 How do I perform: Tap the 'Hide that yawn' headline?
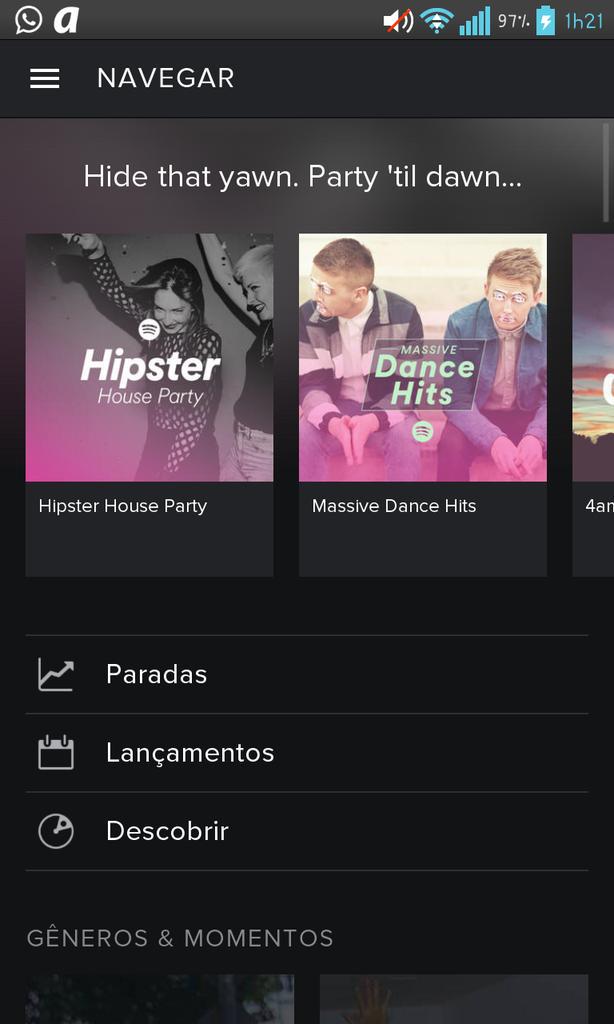pyautogui.click(x=303, y=177)
